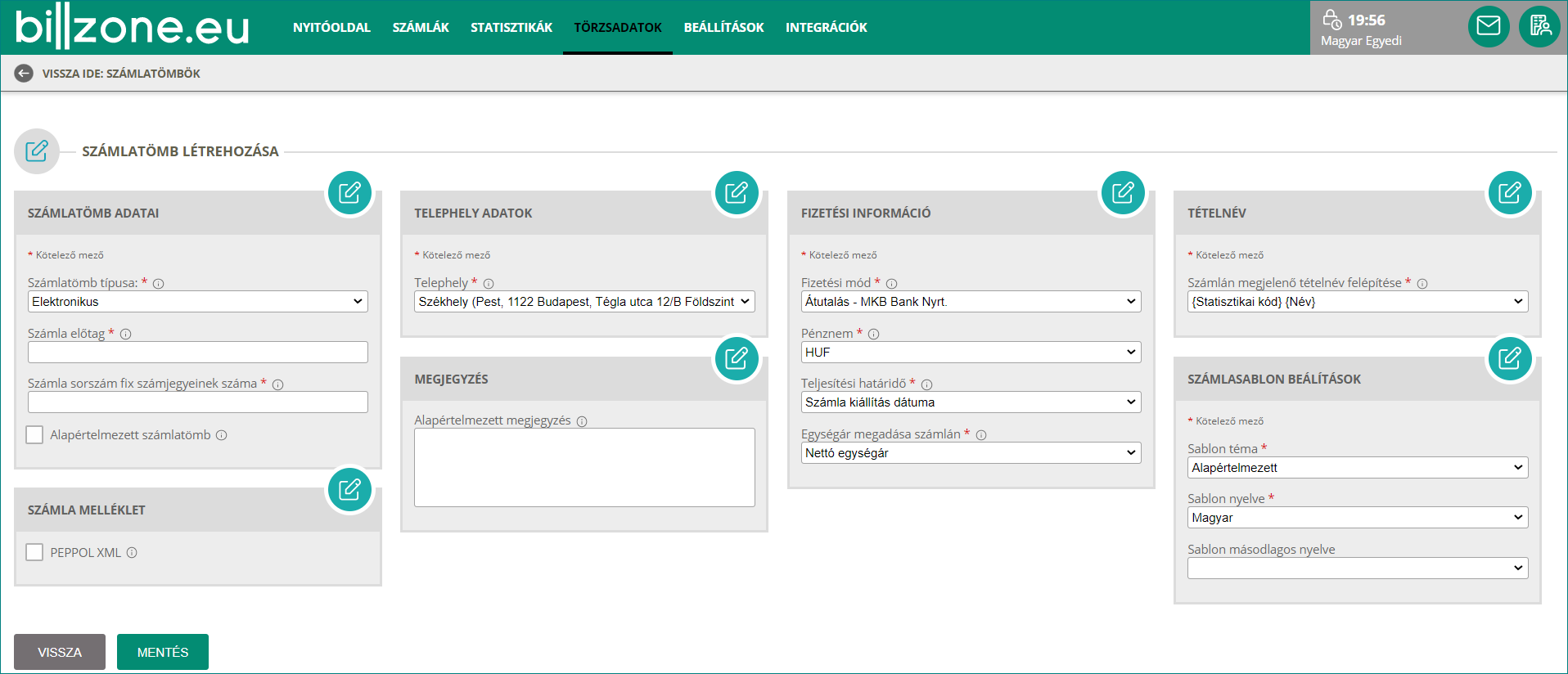Image resolution: width=1568 pixels, height=674 pixels.
Task: Open Egységár megadása dropdown showing Nettó egységár
Action: pos(971,453)
